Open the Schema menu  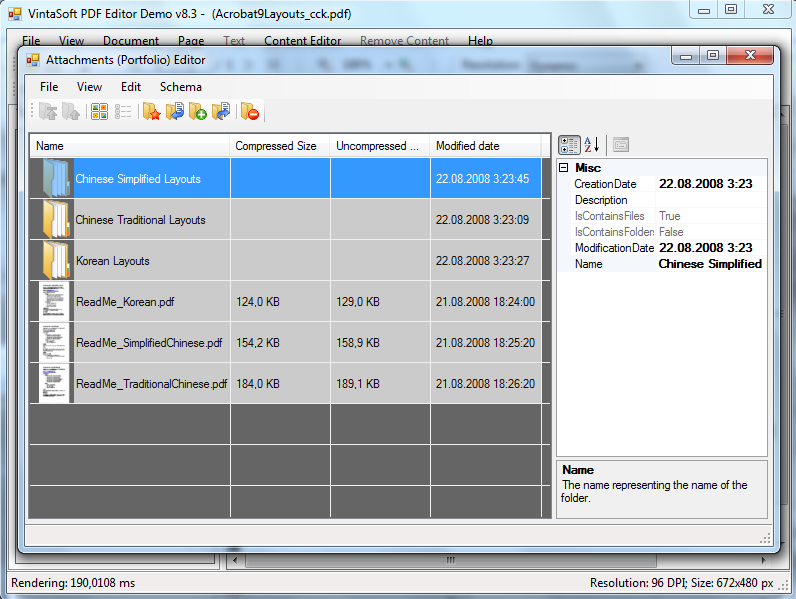181,87
